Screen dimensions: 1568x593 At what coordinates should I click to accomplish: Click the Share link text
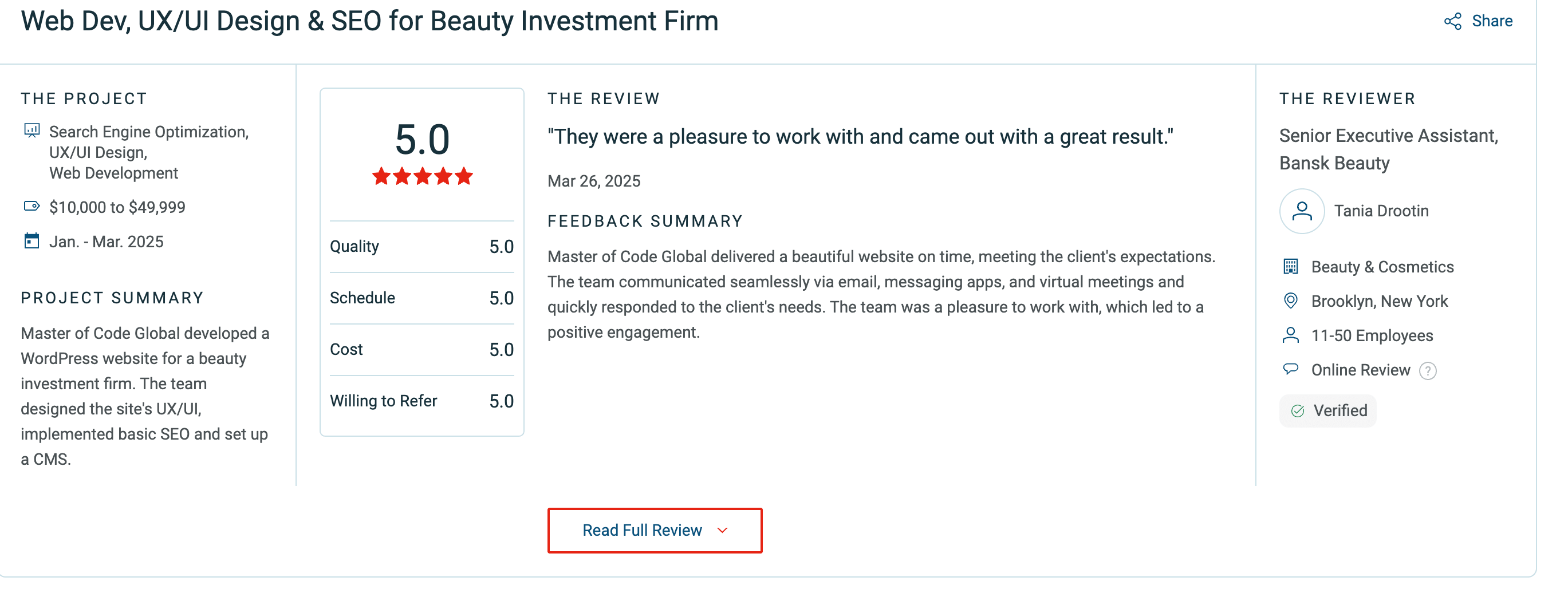pos(1492,21)
